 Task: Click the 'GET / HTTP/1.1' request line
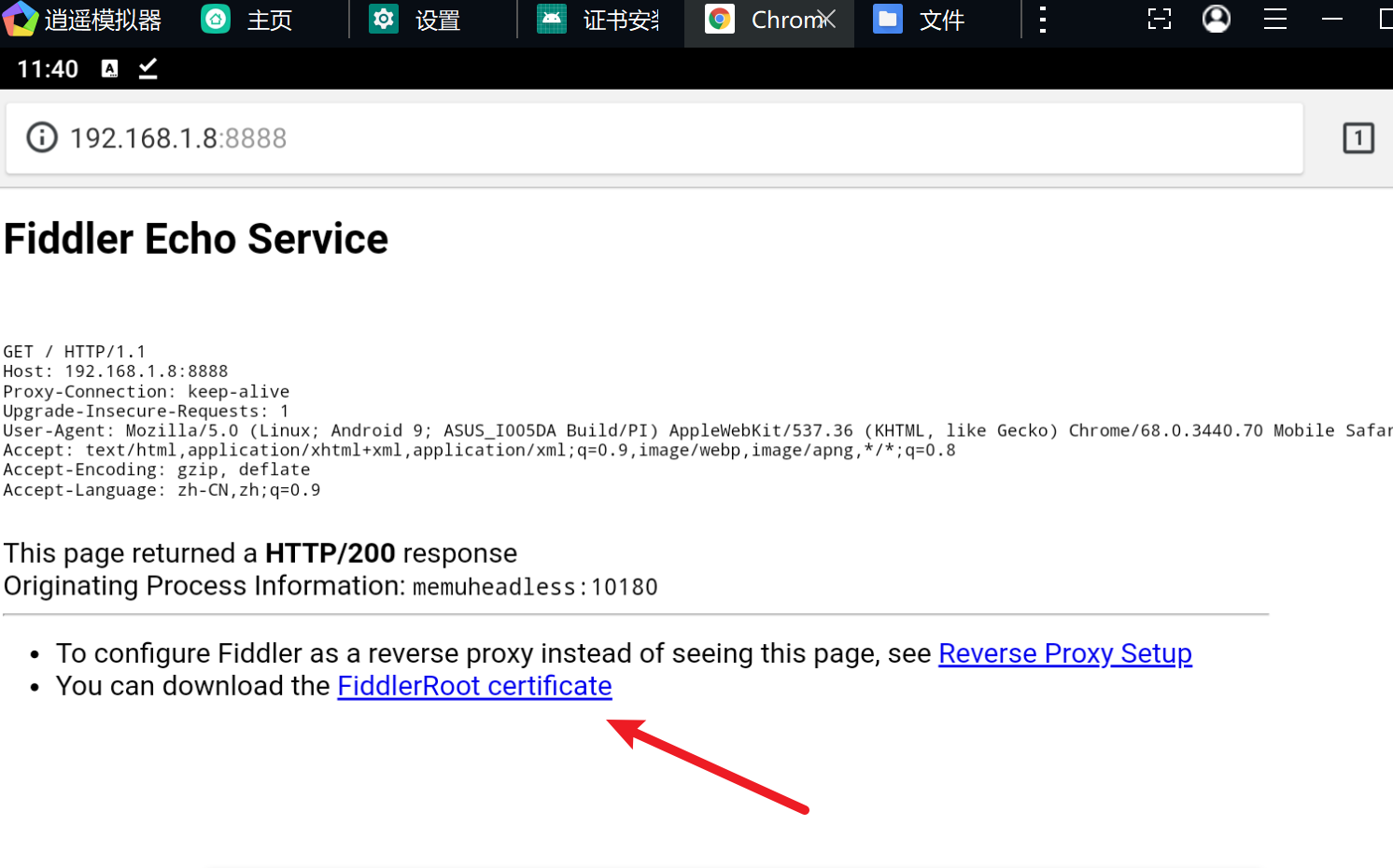pos(75,352)
